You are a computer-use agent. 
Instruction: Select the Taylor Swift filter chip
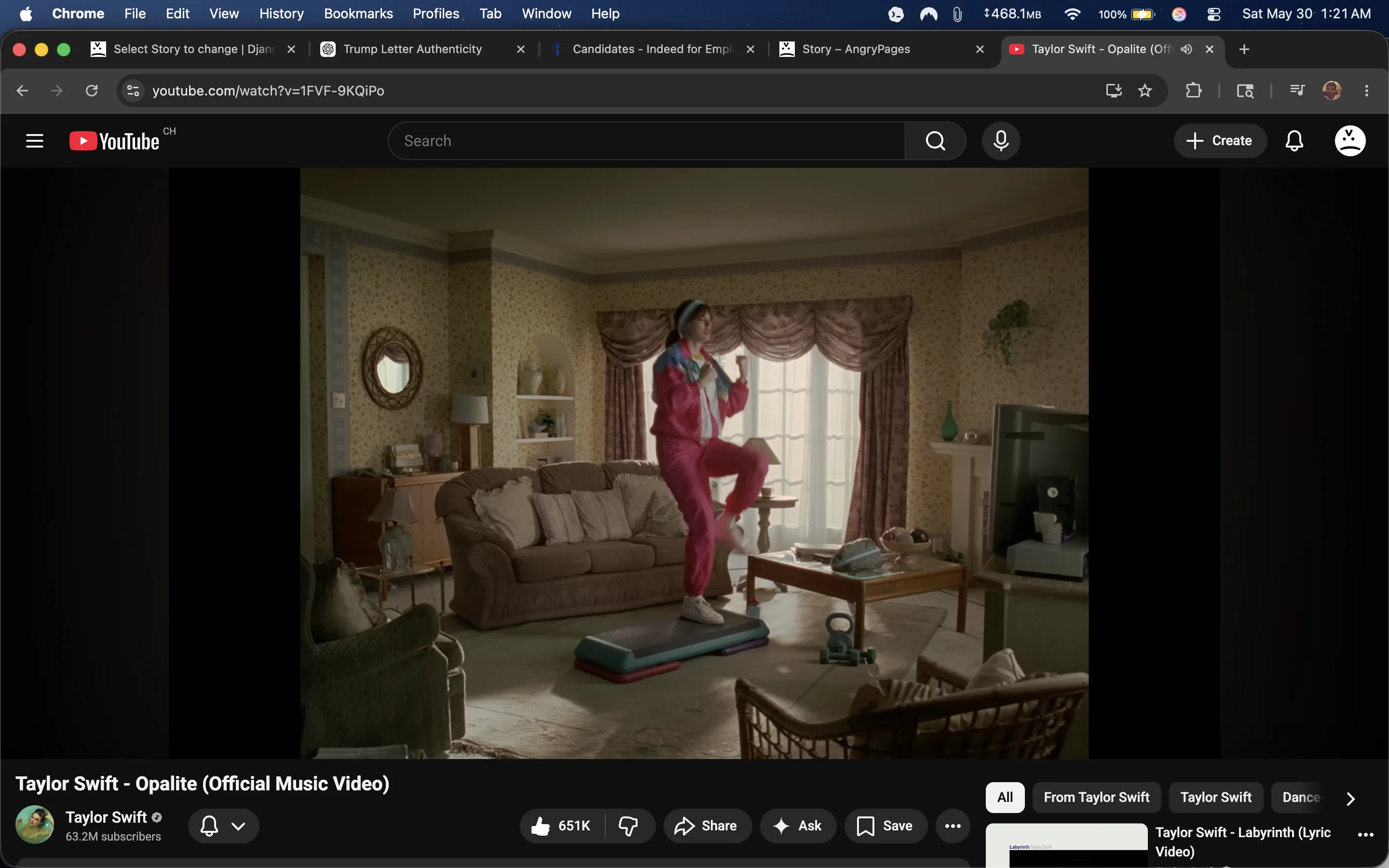tap(1216, 798)
